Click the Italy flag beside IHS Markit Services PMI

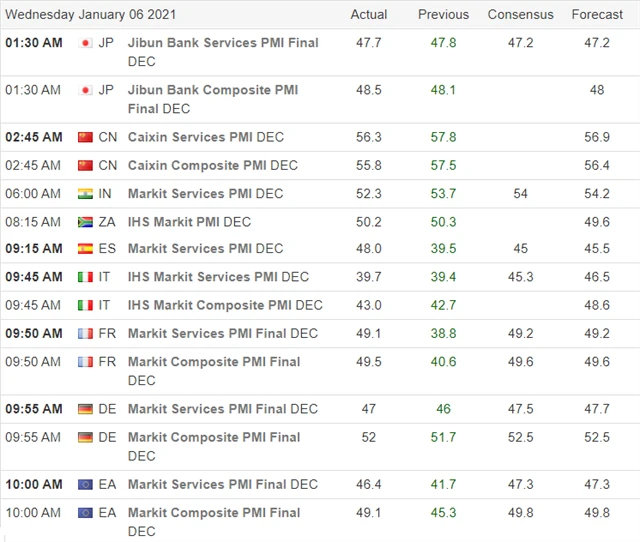[x=85, y=277]
